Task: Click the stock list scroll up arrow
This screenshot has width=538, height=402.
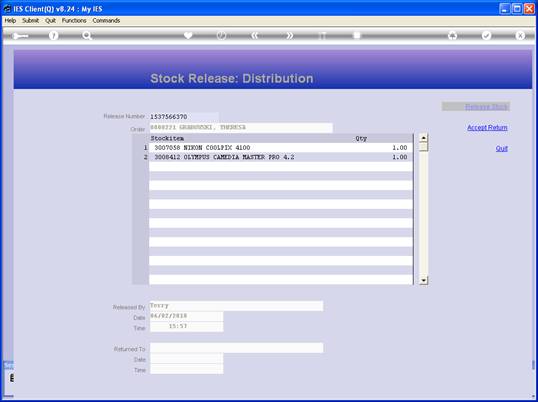Action: click(x=423, y=138)
